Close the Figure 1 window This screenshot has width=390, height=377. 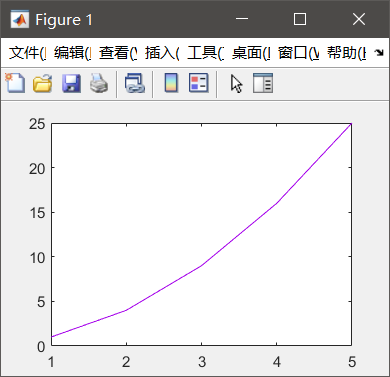[x=359, y=19]
